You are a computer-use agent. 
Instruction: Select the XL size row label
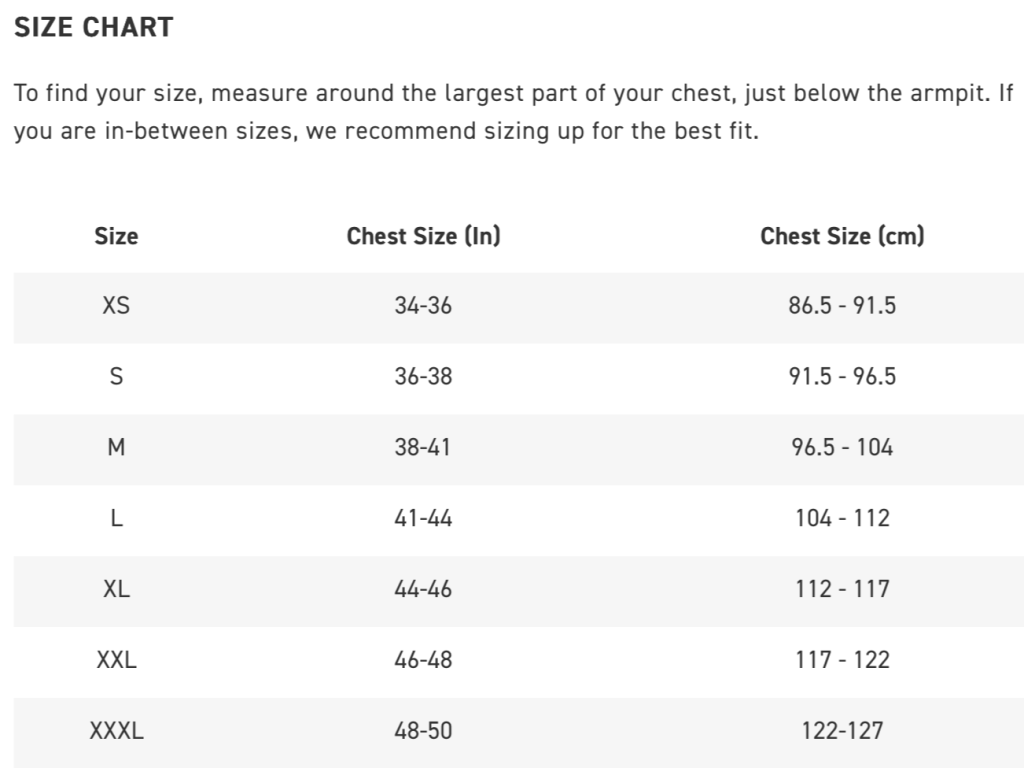(116, 590)
